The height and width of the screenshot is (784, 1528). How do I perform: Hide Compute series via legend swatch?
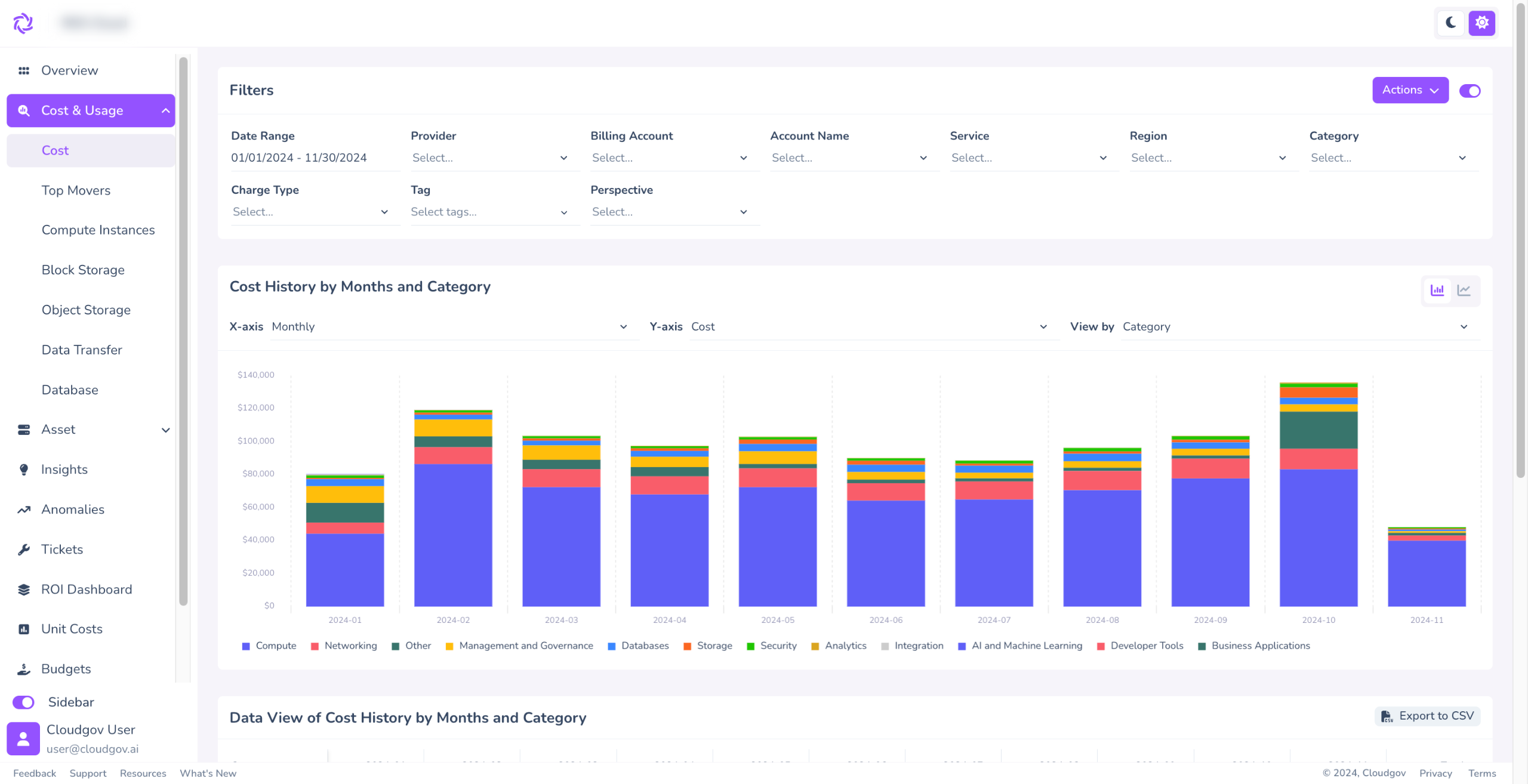point(246,646)
